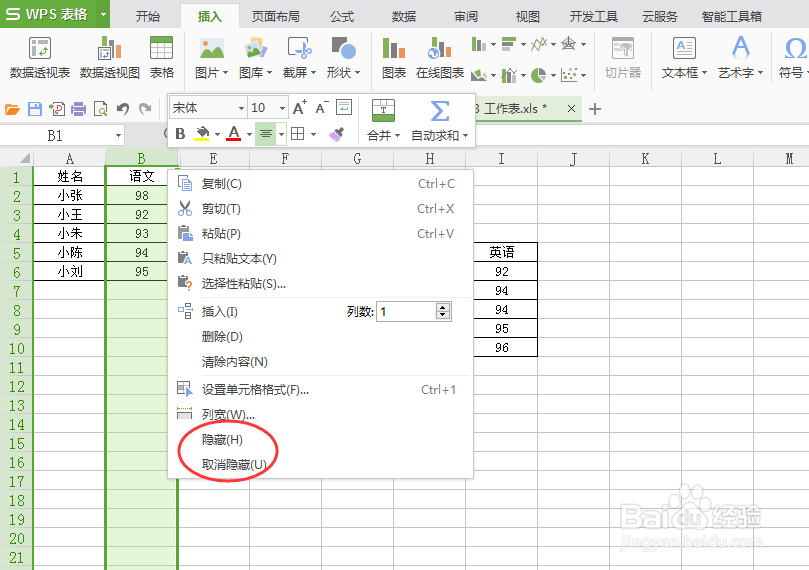Save with the floppy disk icon

coord(35,109)
